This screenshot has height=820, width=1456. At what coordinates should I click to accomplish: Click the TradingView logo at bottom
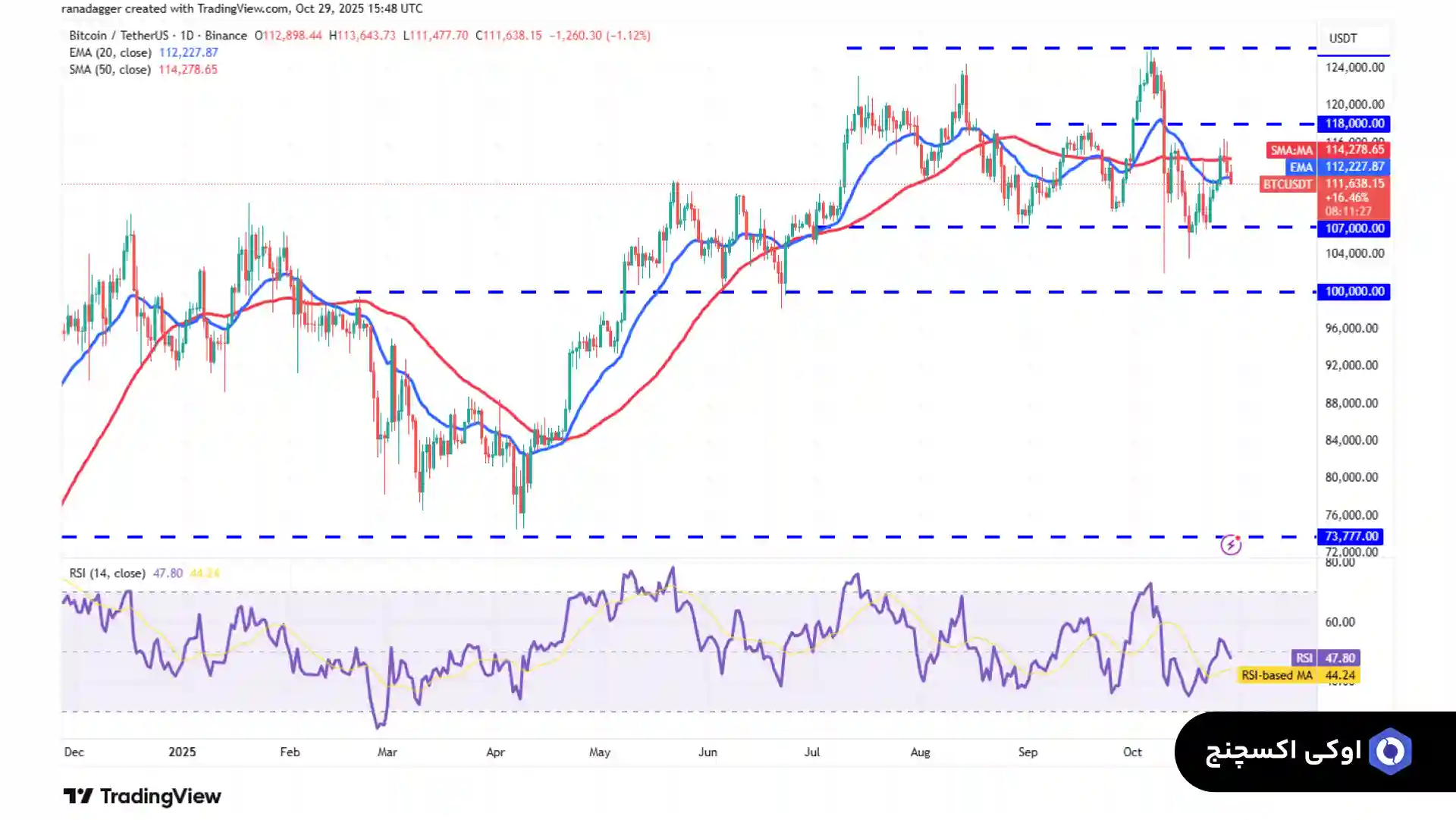[x=142, y=796]
